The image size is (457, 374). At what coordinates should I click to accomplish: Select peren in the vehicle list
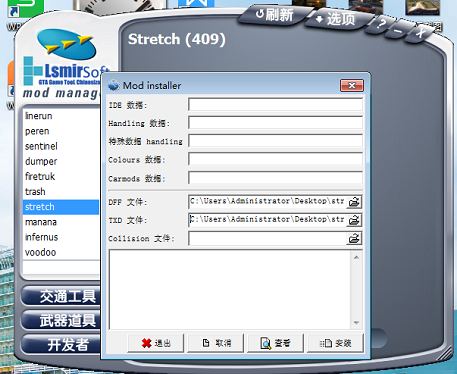pos(61,131)
